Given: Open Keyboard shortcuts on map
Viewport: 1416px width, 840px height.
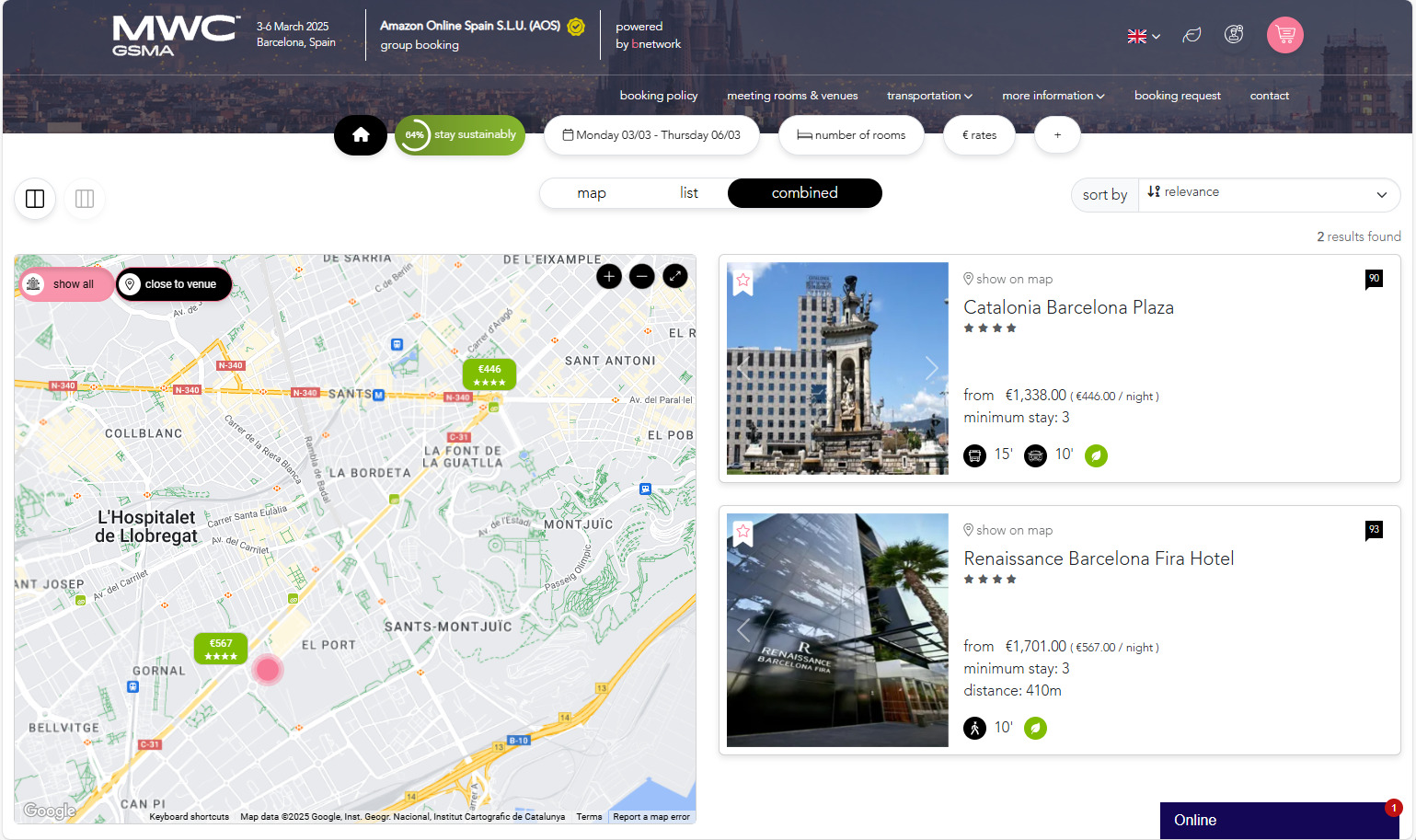Looking at the screenshot, I should pyautogui.click(x=189, y=817).
